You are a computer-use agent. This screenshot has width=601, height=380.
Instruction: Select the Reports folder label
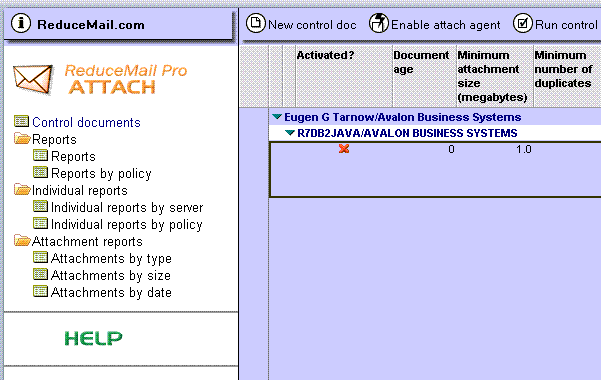54,140
